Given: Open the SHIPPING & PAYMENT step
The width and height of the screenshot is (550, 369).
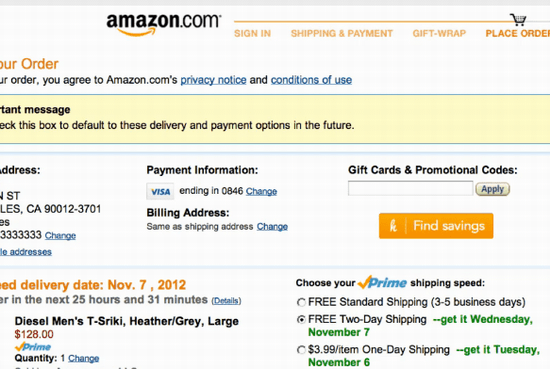Looking at the screenshot, I should click(342, 33).
